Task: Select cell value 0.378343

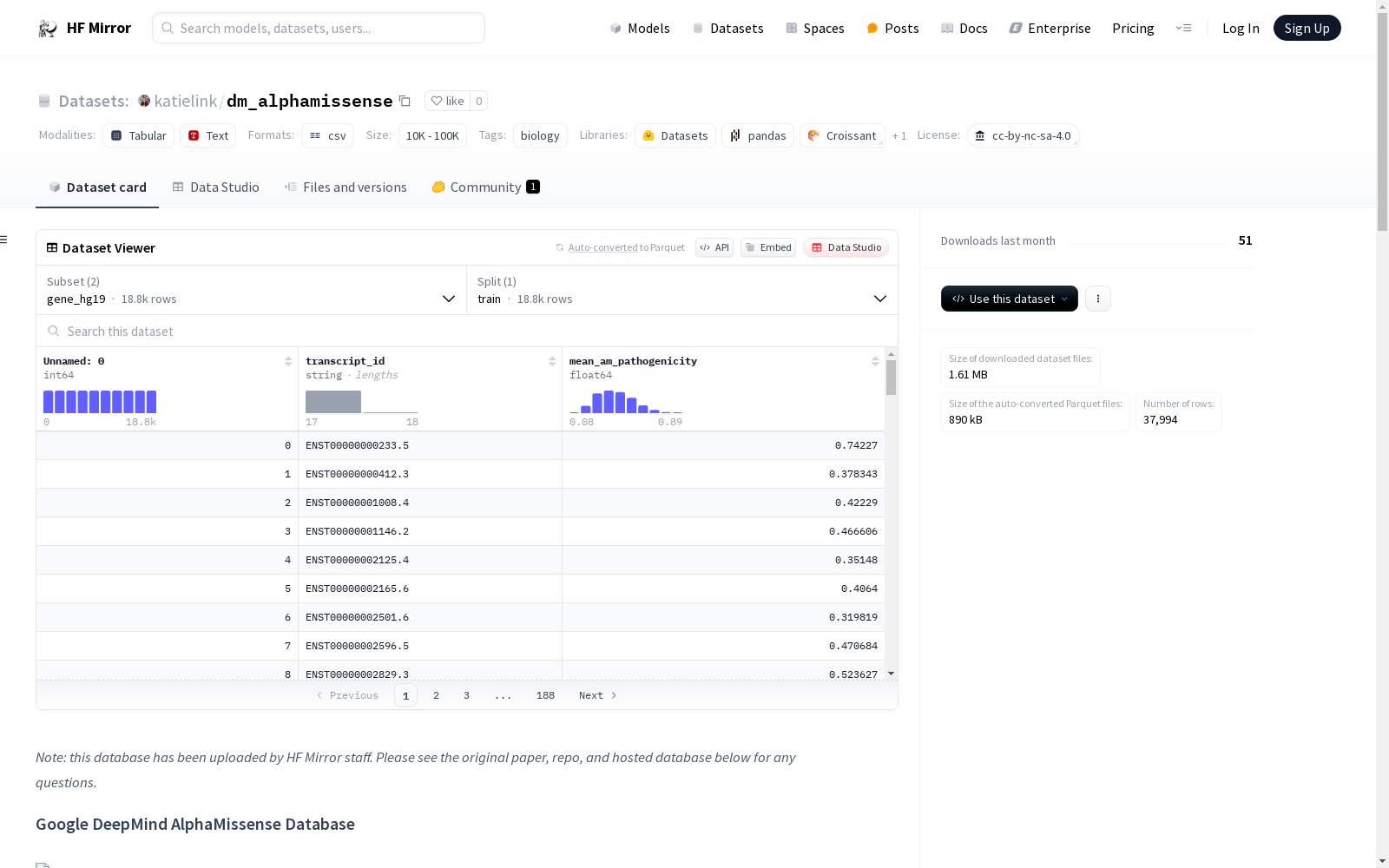Action: 723,474
